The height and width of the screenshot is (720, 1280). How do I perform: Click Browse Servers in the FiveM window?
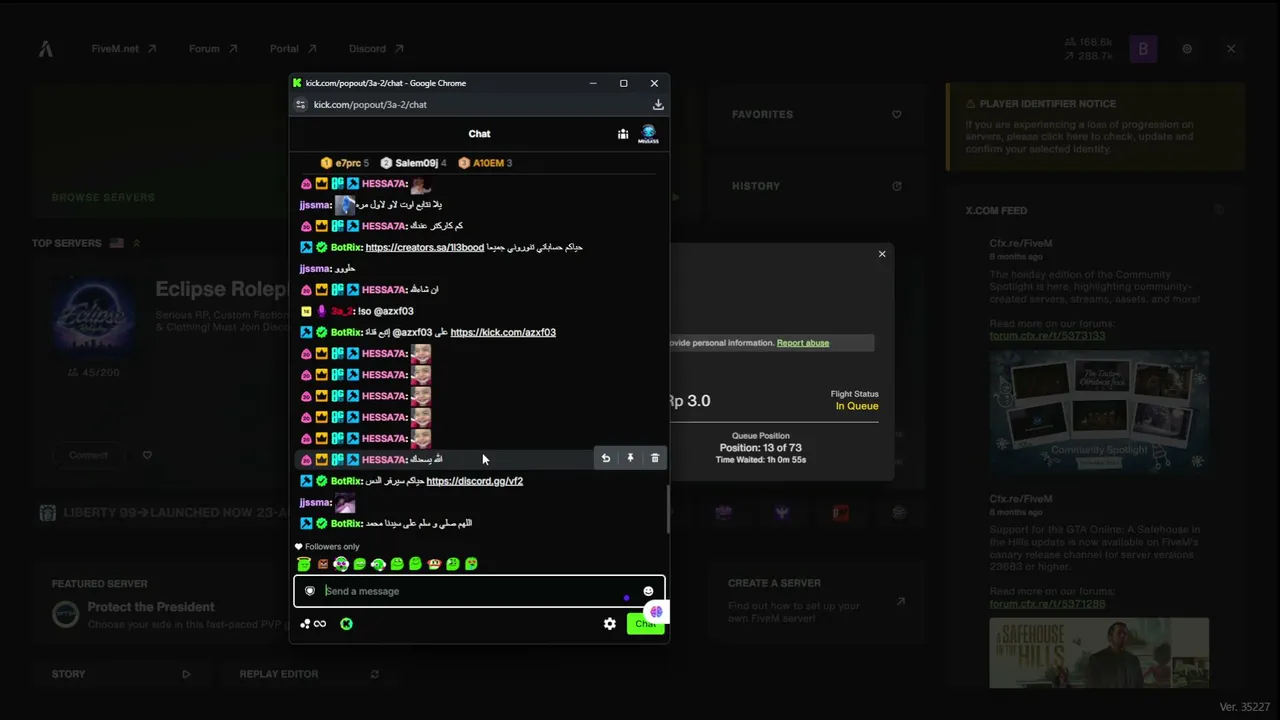click(x=103, y=198)
